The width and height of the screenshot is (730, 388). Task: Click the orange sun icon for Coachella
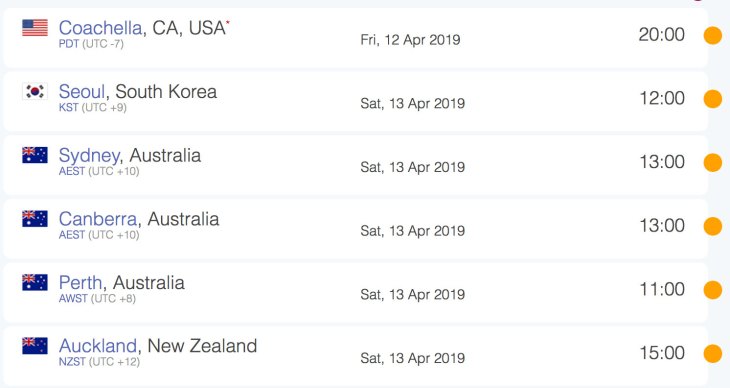click(713, 35)
